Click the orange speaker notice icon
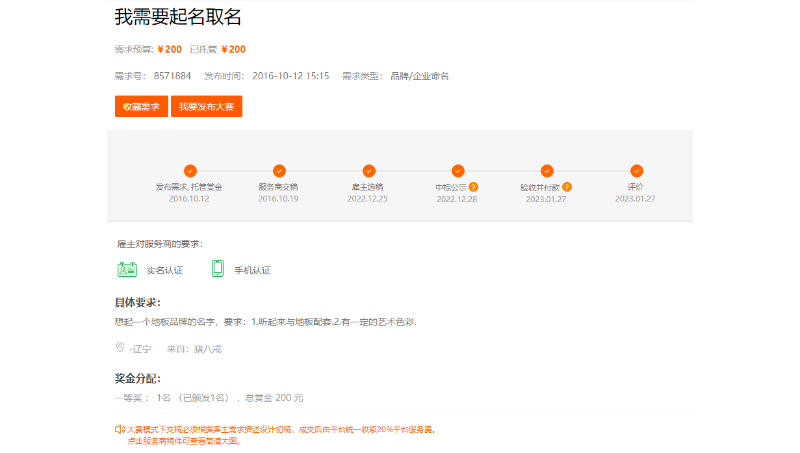The height and width of the screenshot is (453, 800). (x=120, y=429)
